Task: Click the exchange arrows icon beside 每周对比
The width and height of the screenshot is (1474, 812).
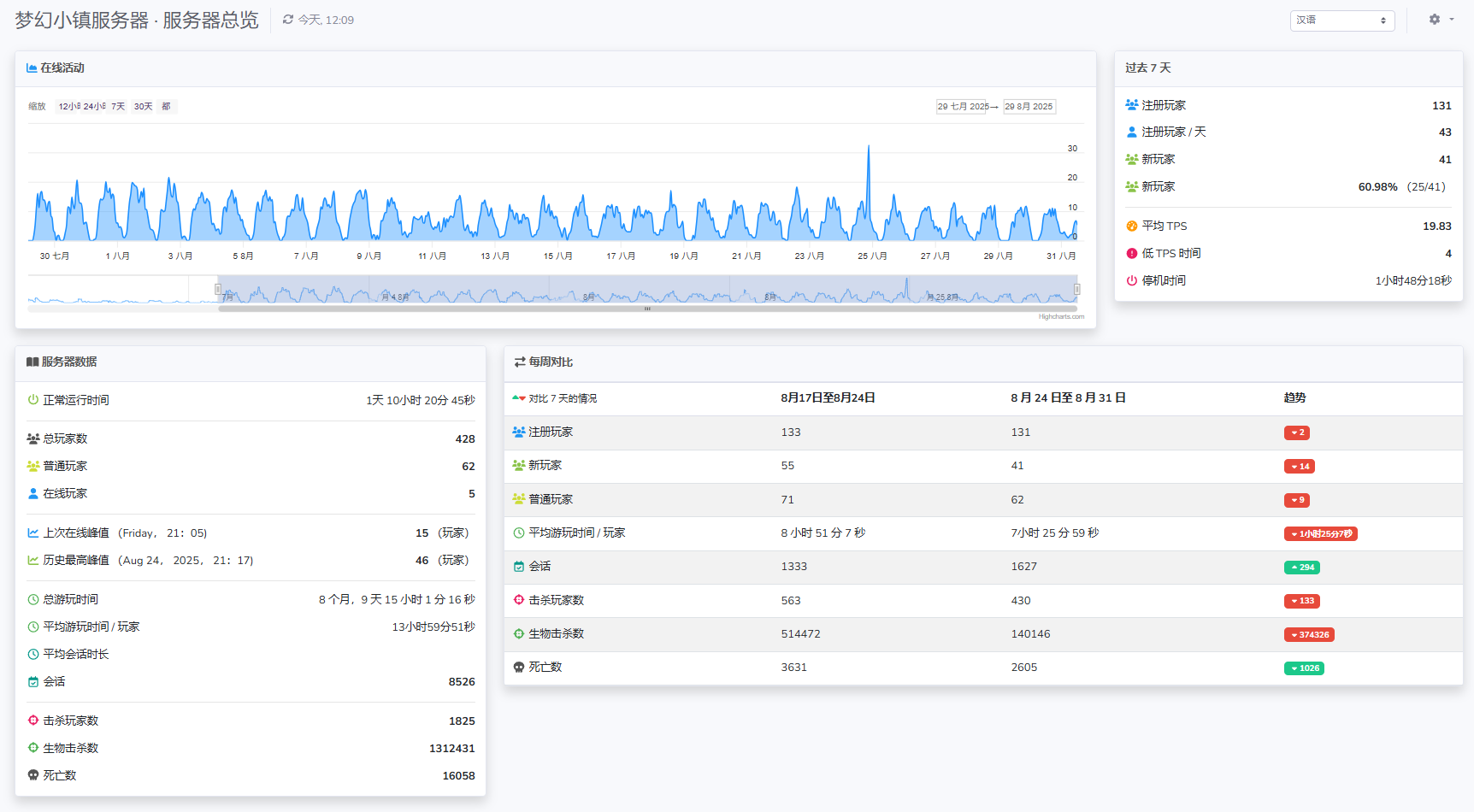Action: click(520, 362)
